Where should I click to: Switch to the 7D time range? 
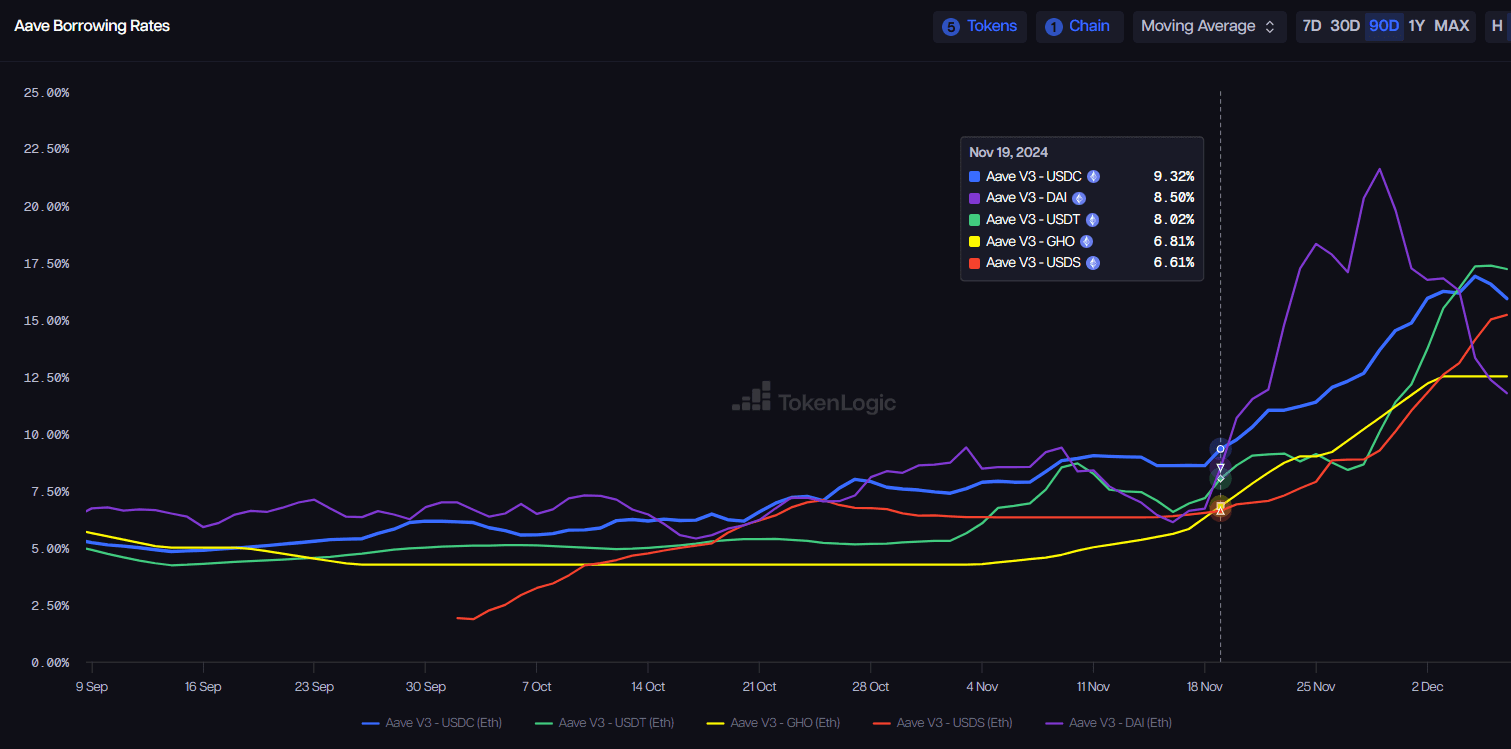point(1311,26)
